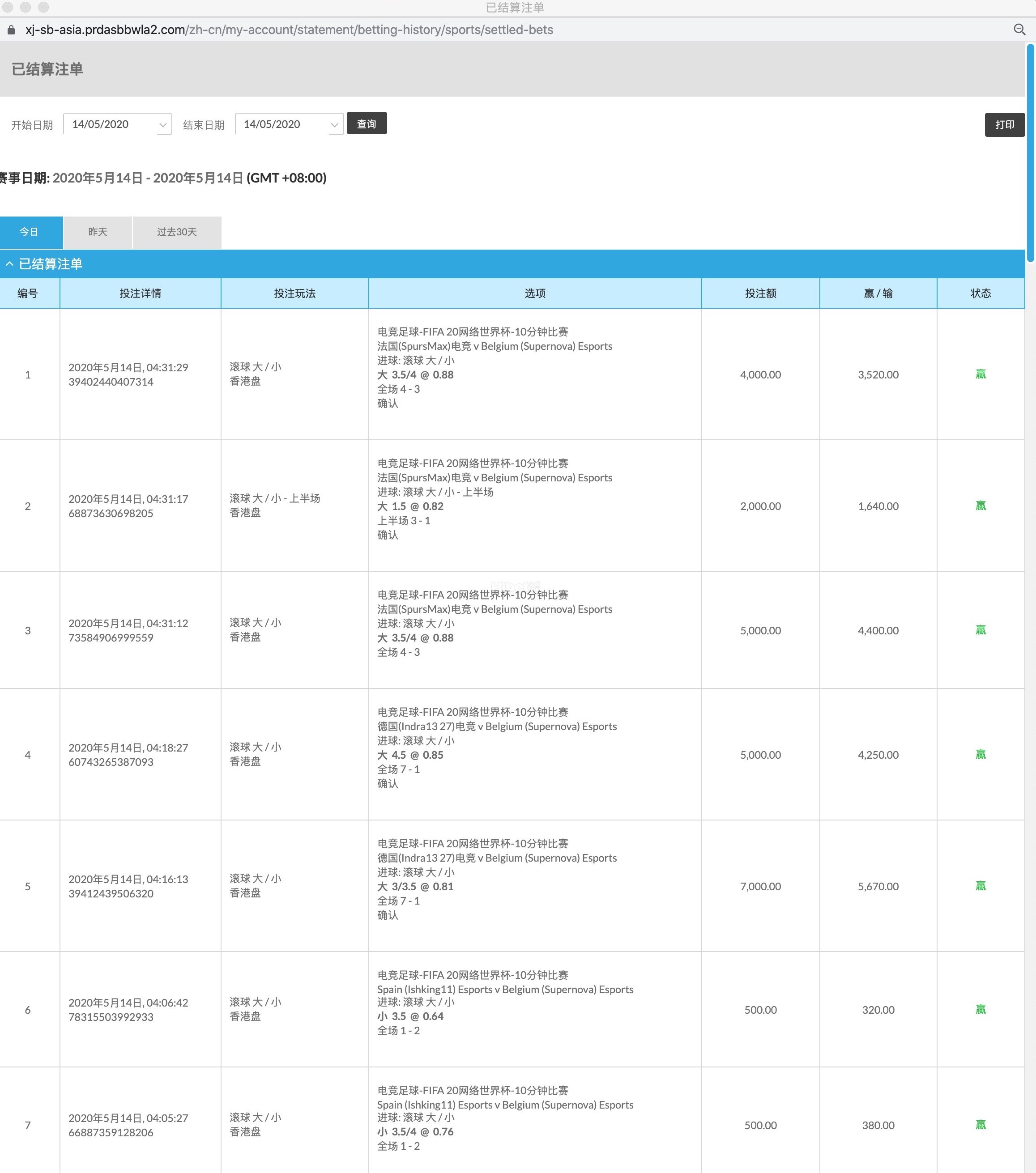Click the 赢/输 column header
Image resolution: width=1036 pixels, height=1173 pixels.
[878, 293]
